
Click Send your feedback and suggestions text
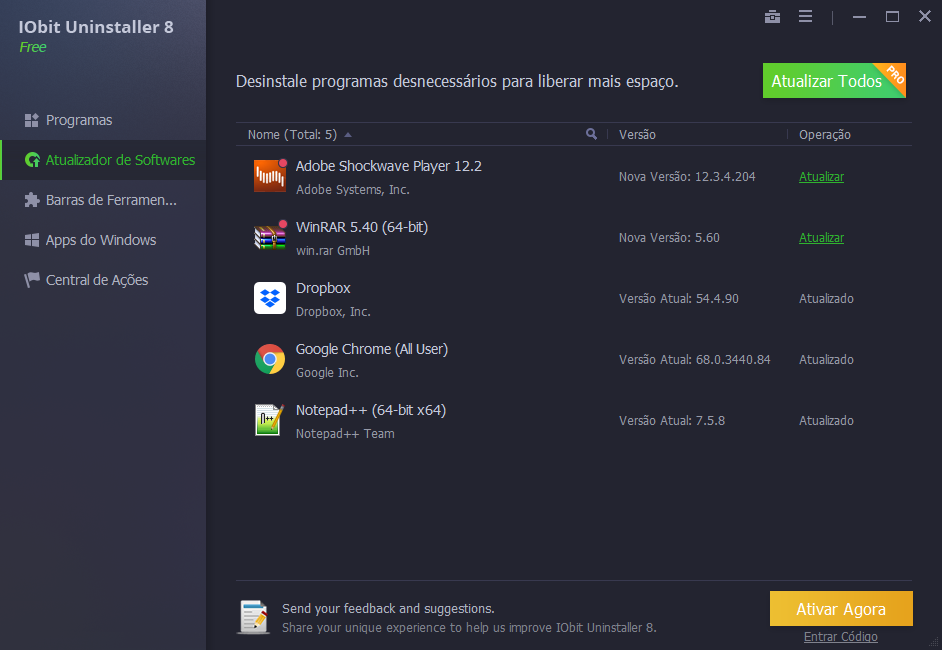(x=388, y=609)
